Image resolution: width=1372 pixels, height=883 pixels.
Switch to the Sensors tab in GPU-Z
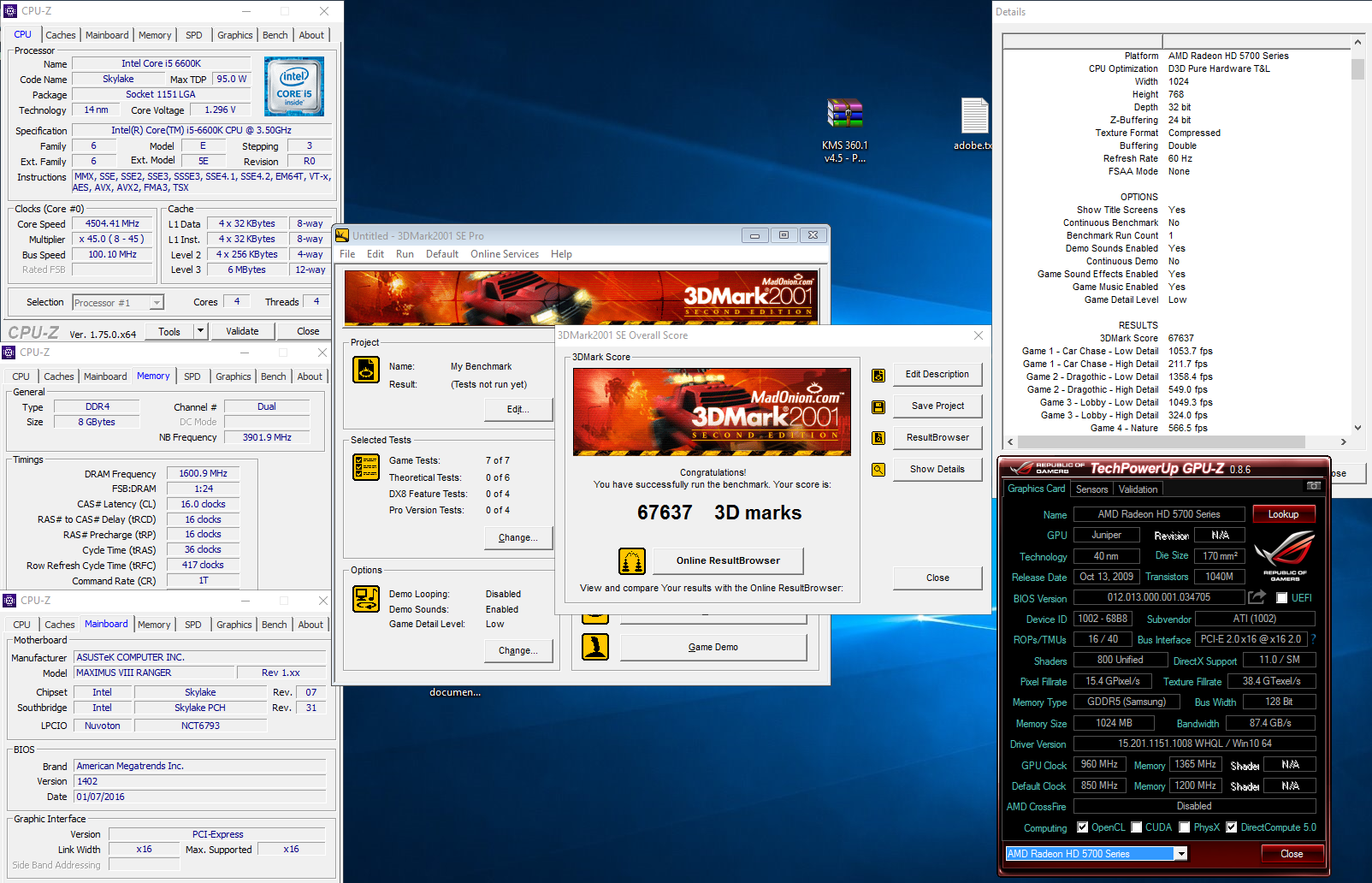coord(1091,489)
